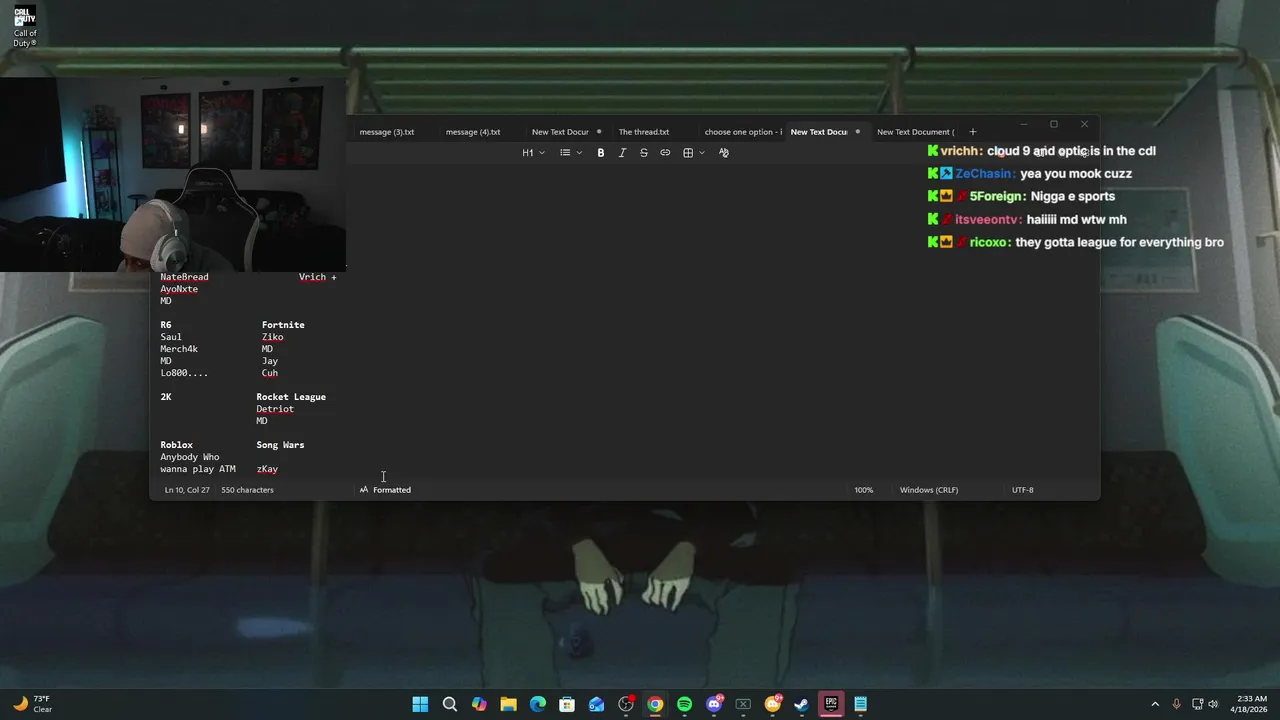Open OBS Studio from the taskbar
Screen dimensions: 1280x720
(x=626, y=704)
